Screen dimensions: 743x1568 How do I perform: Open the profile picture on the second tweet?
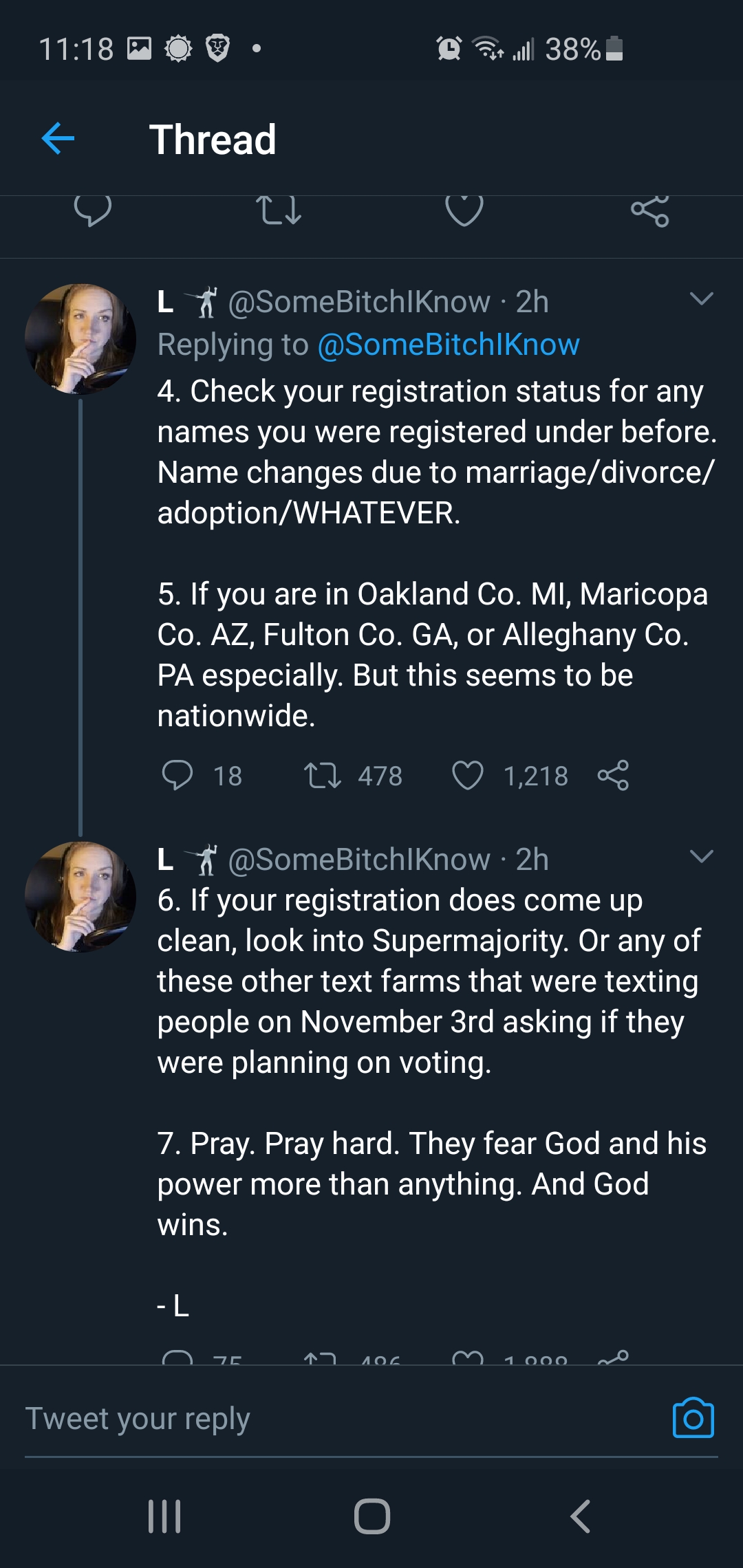tap(80, 897)
